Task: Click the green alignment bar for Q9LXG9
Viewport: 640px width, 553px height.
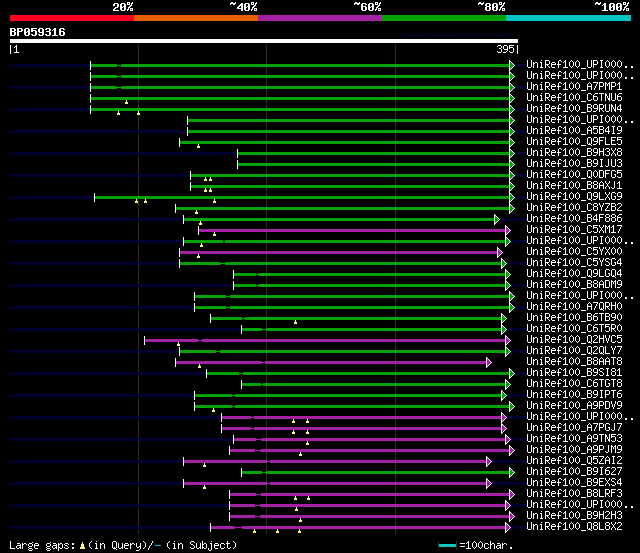Action: 302,198
